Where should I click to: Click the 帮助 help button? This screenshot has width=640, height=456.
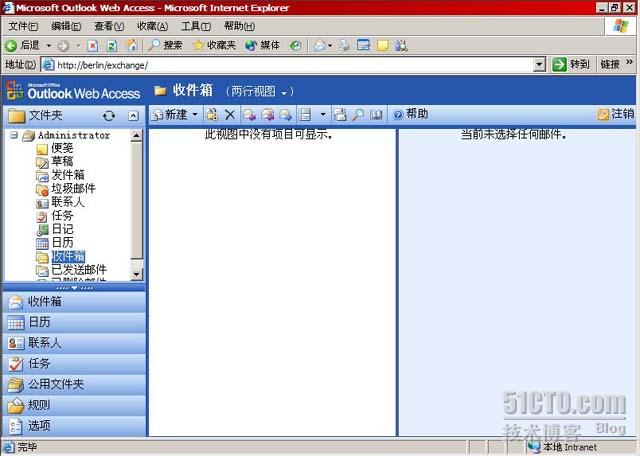410,114
